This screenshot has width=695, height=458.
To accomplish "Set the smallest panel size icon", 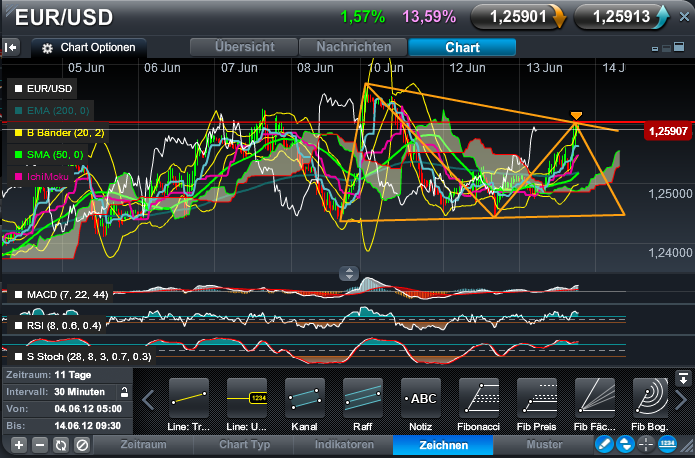I will pyautogui.click(x=655, y=49).
